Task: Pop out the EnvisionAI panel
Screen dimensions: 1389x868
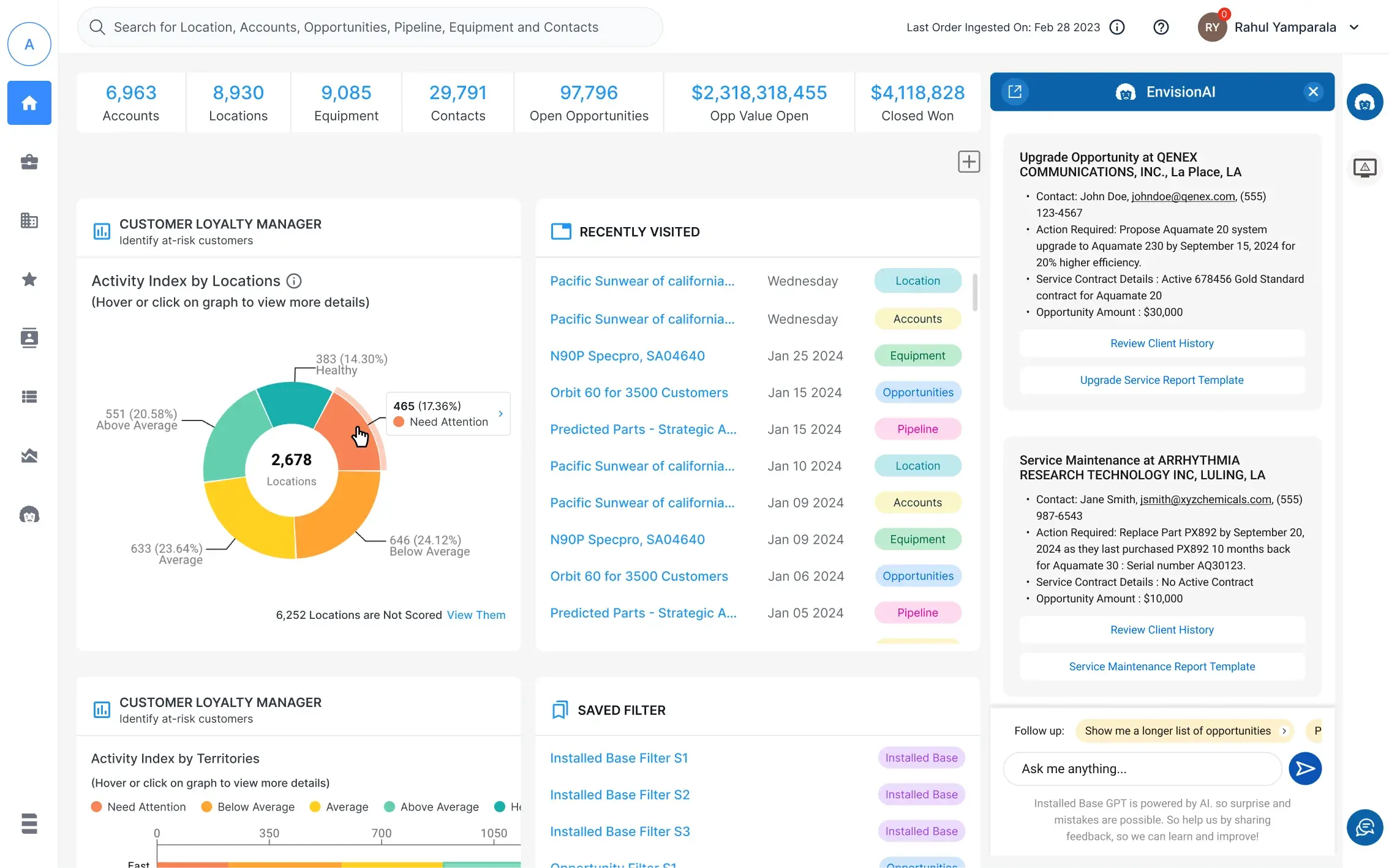Action: point(1015,92)
